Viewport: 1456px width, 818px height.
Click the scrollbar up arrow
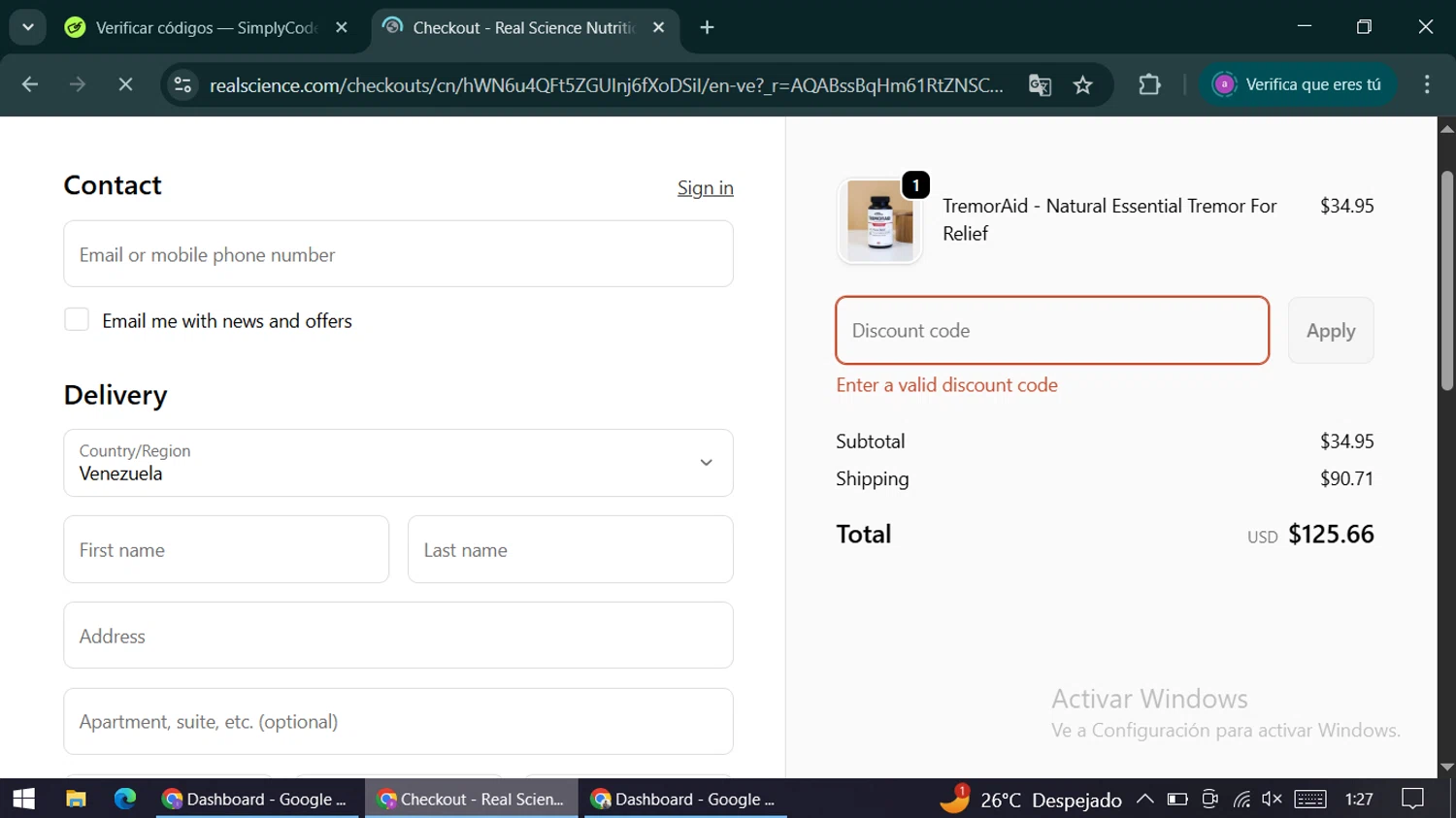pyautogui.click(x=1446, y=128)
